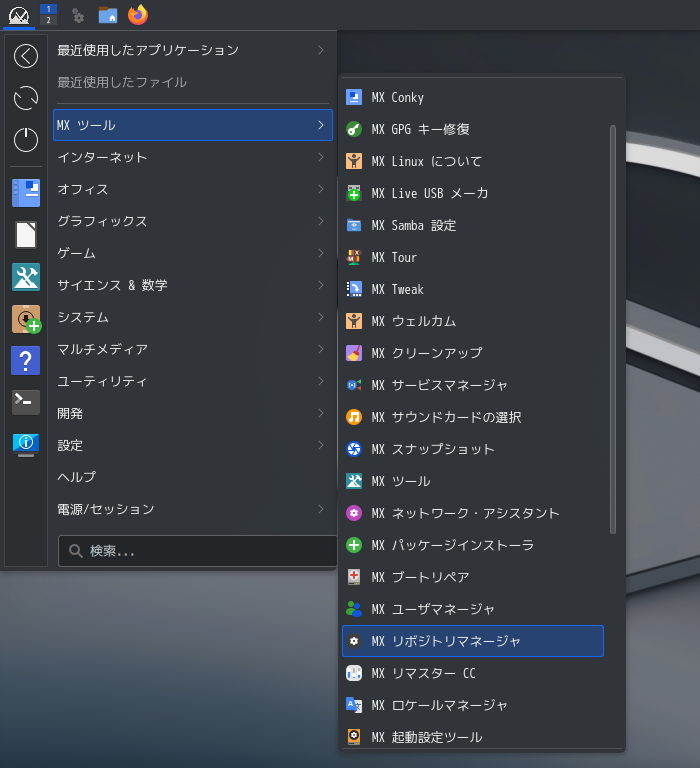Screen dimensions: 700x768
Task: Launch MX ツール from the submenu
Action: 473,481
